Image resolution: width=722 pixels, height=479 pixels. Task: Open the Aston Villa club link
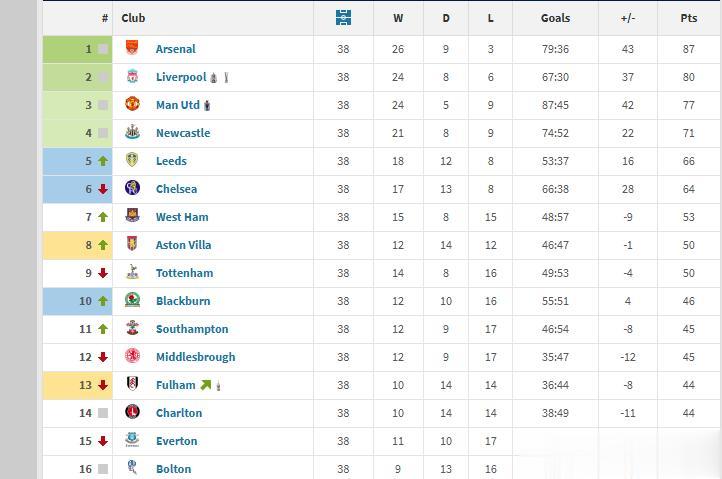[x=183, y=245]
